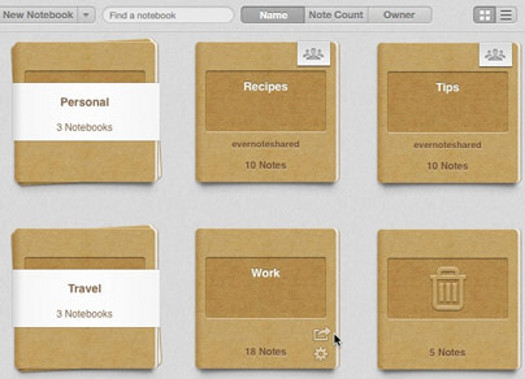Screen dimensions: 525x379
Task: Click the shared people icon on Tips
Action: 495,54
